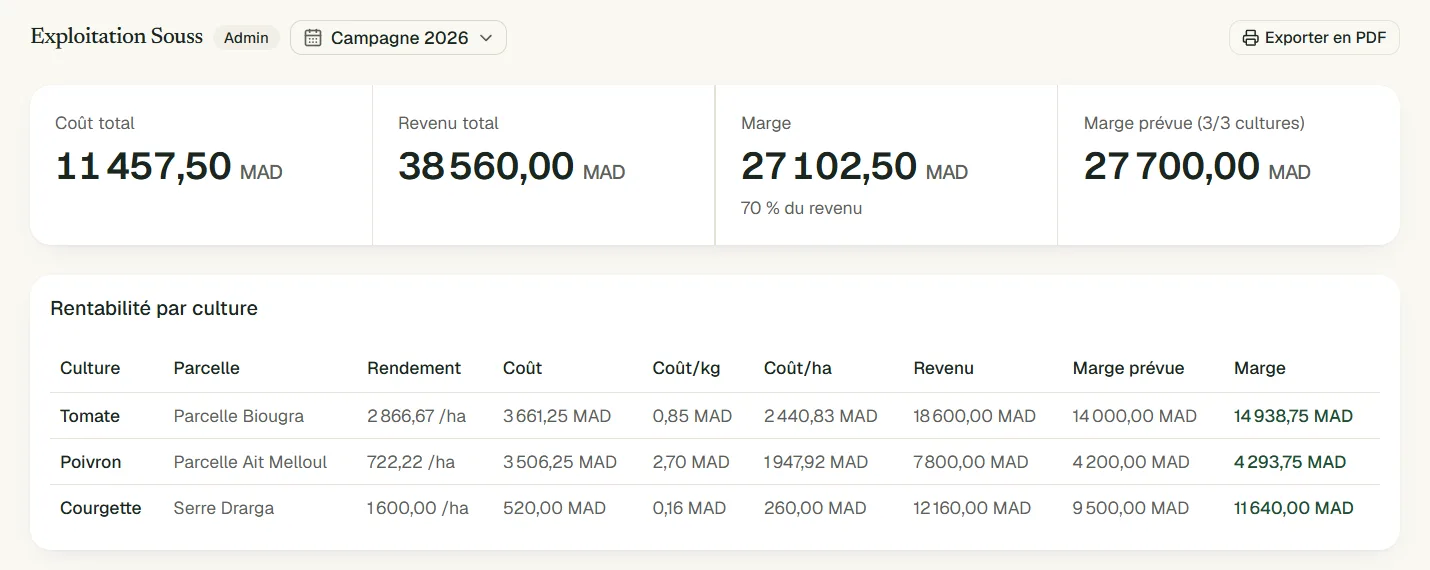Click the Tomate rendement 2 866,67 /ha

pos(417,416)
